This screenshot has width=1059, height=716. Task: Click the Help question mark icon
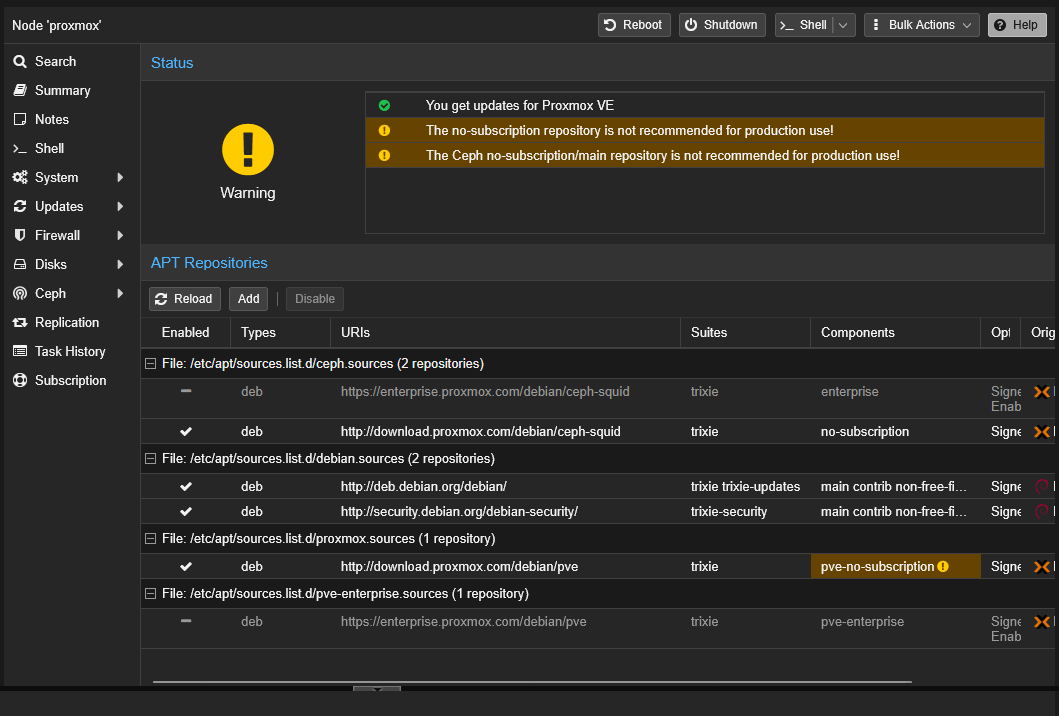click(x=1000, y=25)
